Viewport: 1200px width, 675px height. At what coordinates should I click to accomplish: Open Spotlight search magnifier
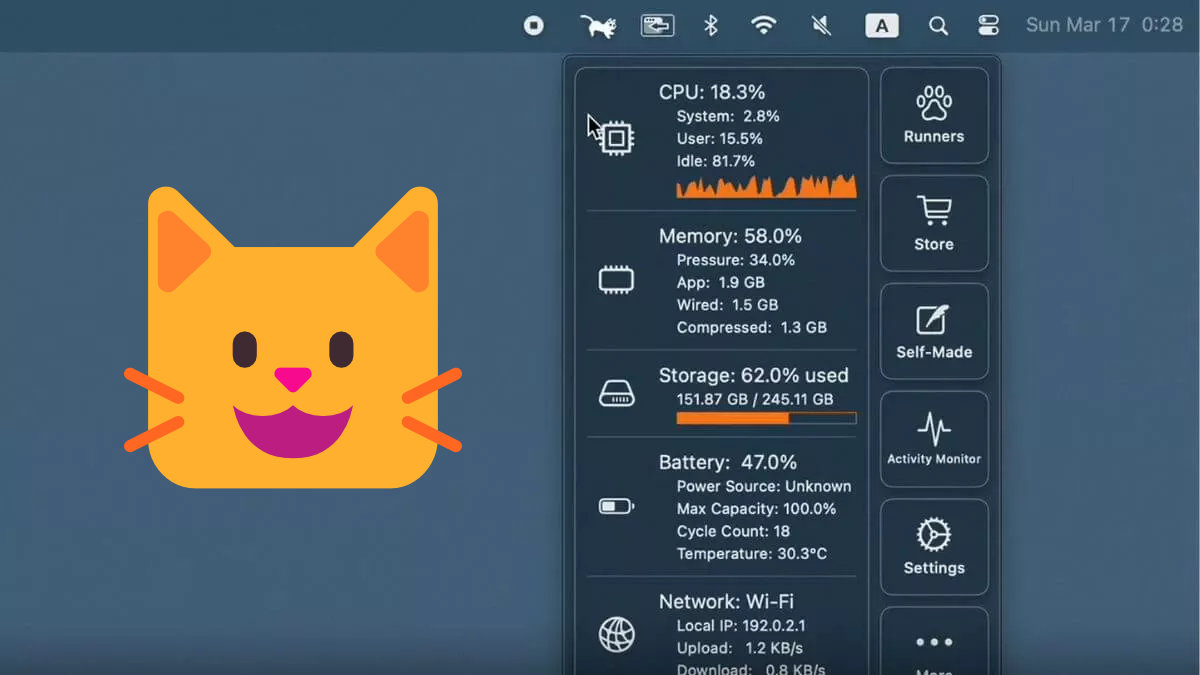(x=938, y=26)
